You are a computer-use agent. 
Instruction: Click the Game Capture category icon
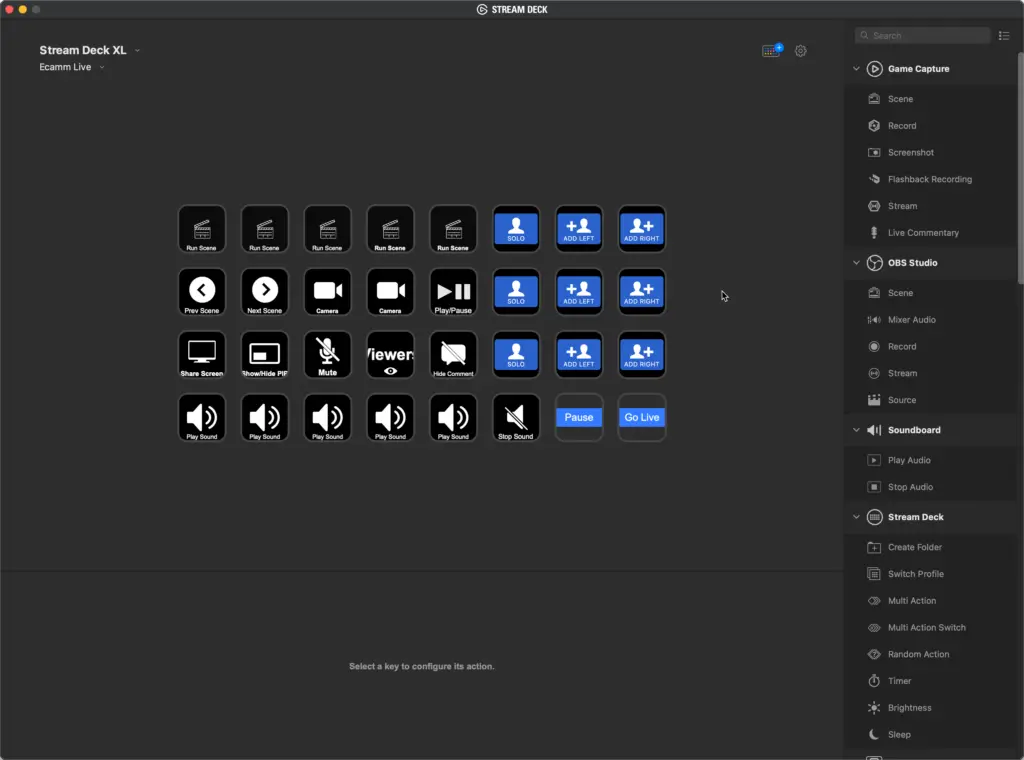(874, 69)
